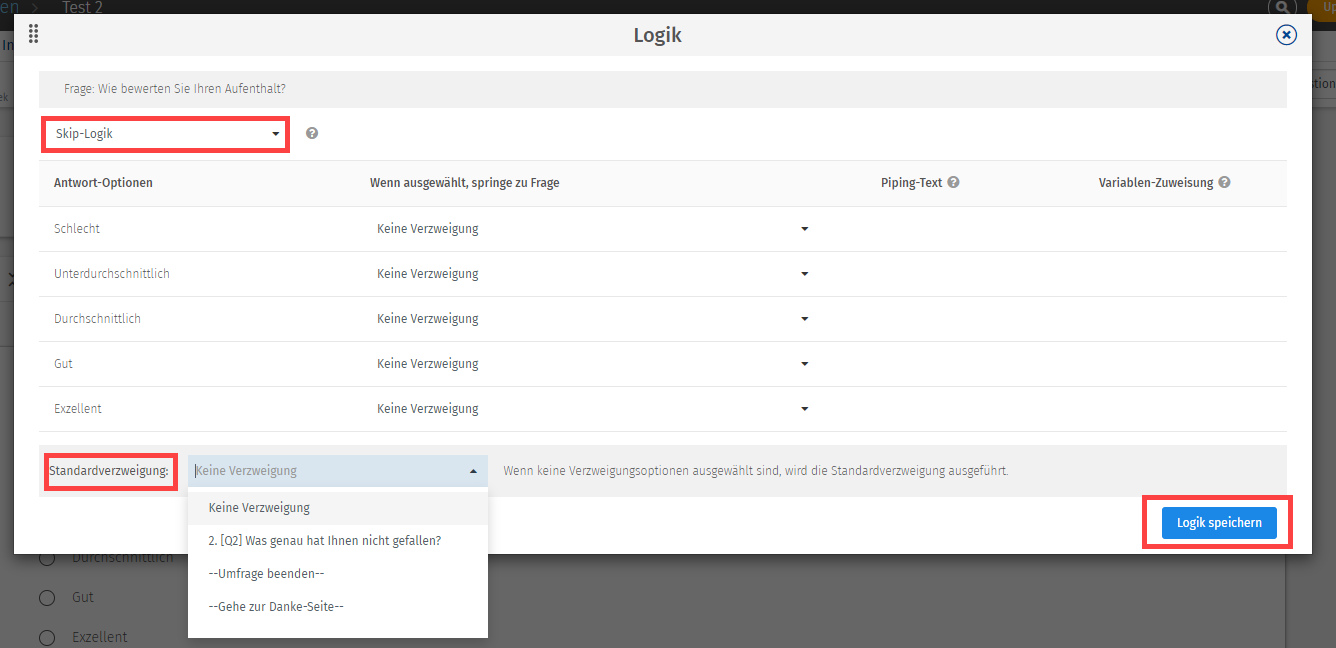Choose Q2 Was genau hat Ihnen nicht gefallen

(325, 541)
